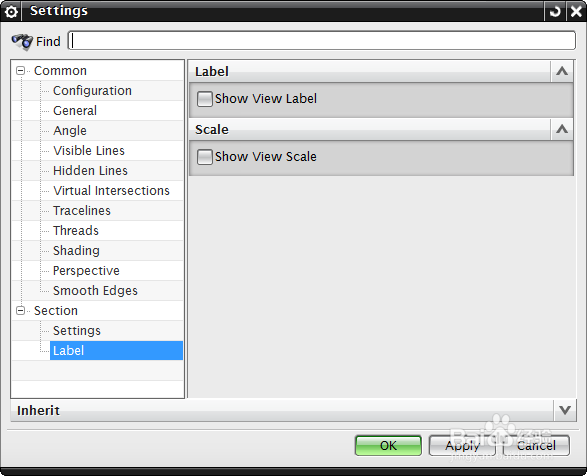Select Tracelines in the tree
Image resolution: width=587 pixels, height=476 pixels.
pyautogui.click(x=82, y=210)
